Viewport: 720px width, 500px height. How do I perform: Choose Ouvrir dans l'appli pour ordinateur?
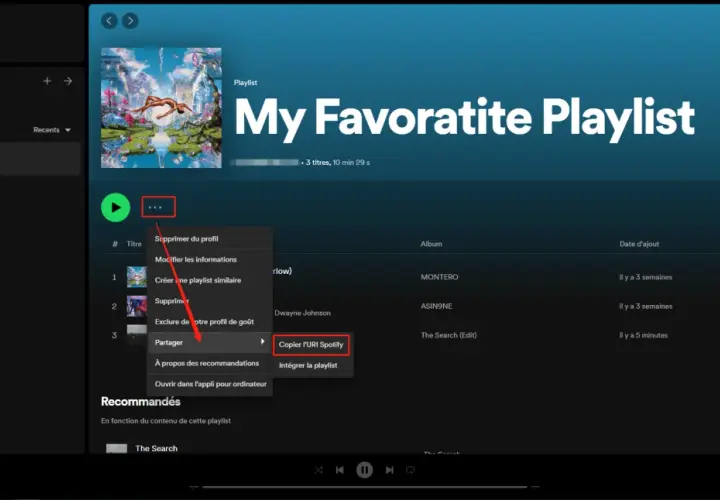click(210, 384)
